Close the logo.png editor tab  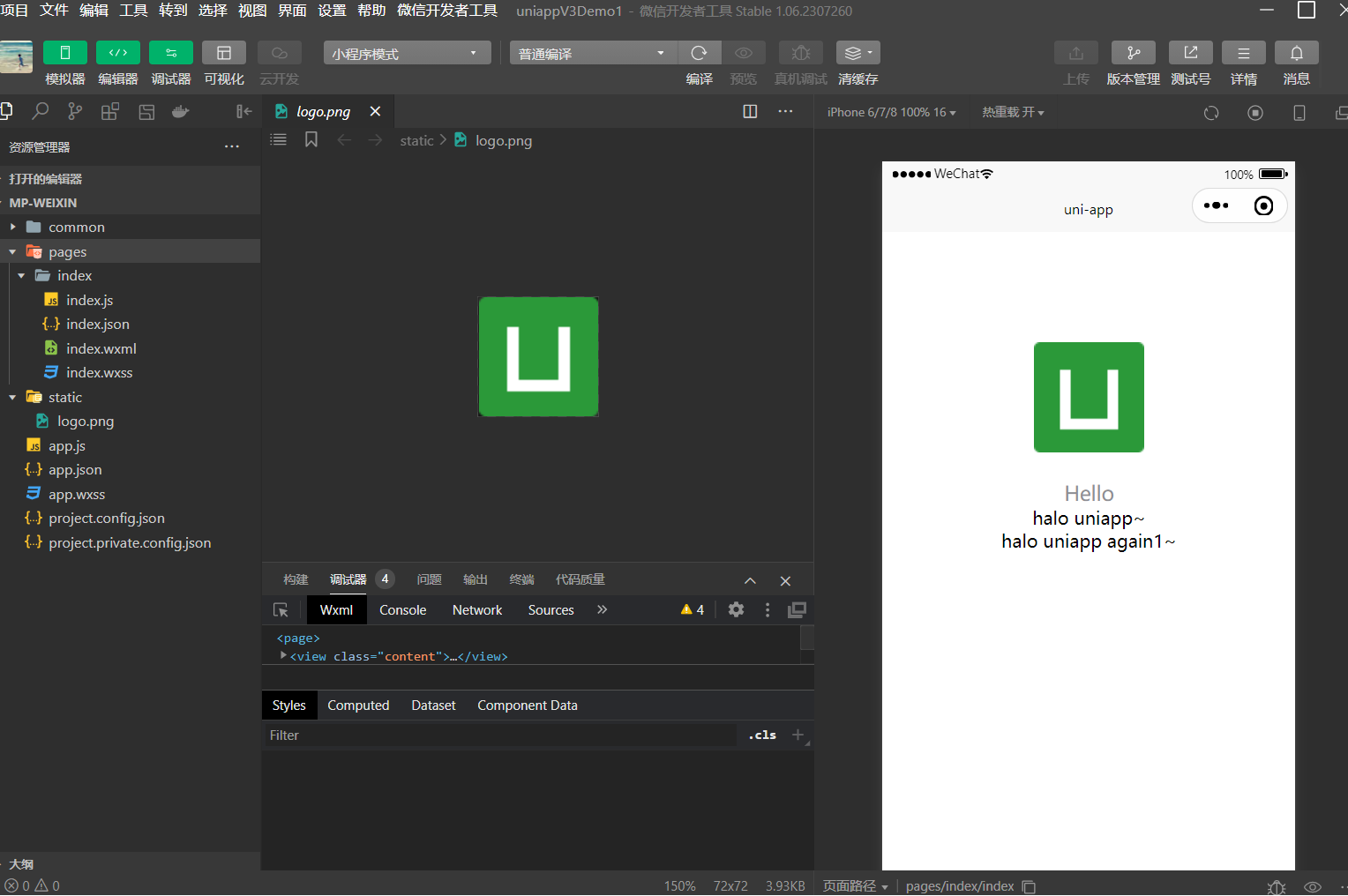point(375,111)
